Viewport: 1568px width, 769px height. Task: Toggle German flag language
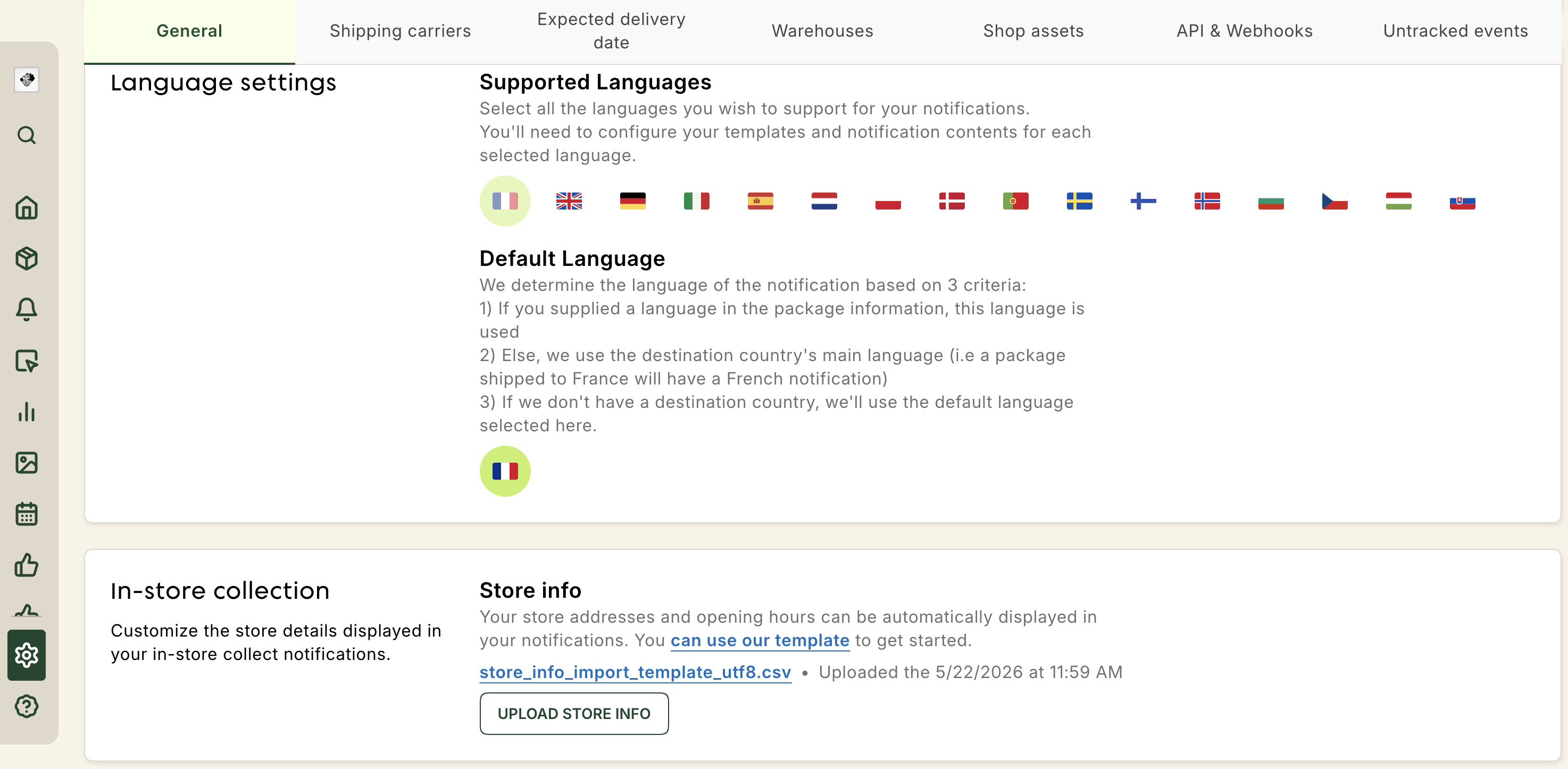(x=632, y=201)
